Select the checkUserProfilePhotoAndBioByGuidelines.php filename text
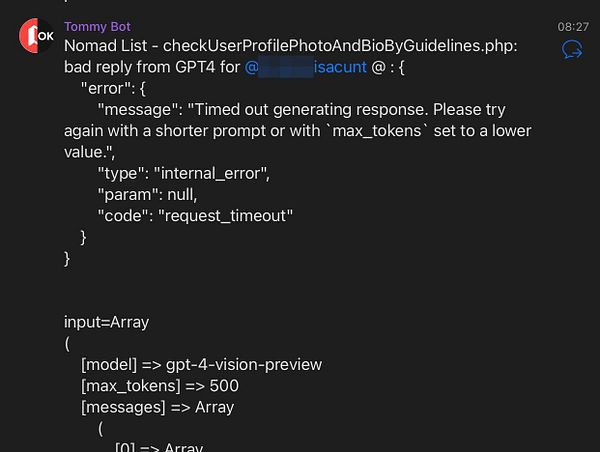Viewport: 600px width, 452px height. 340,46
